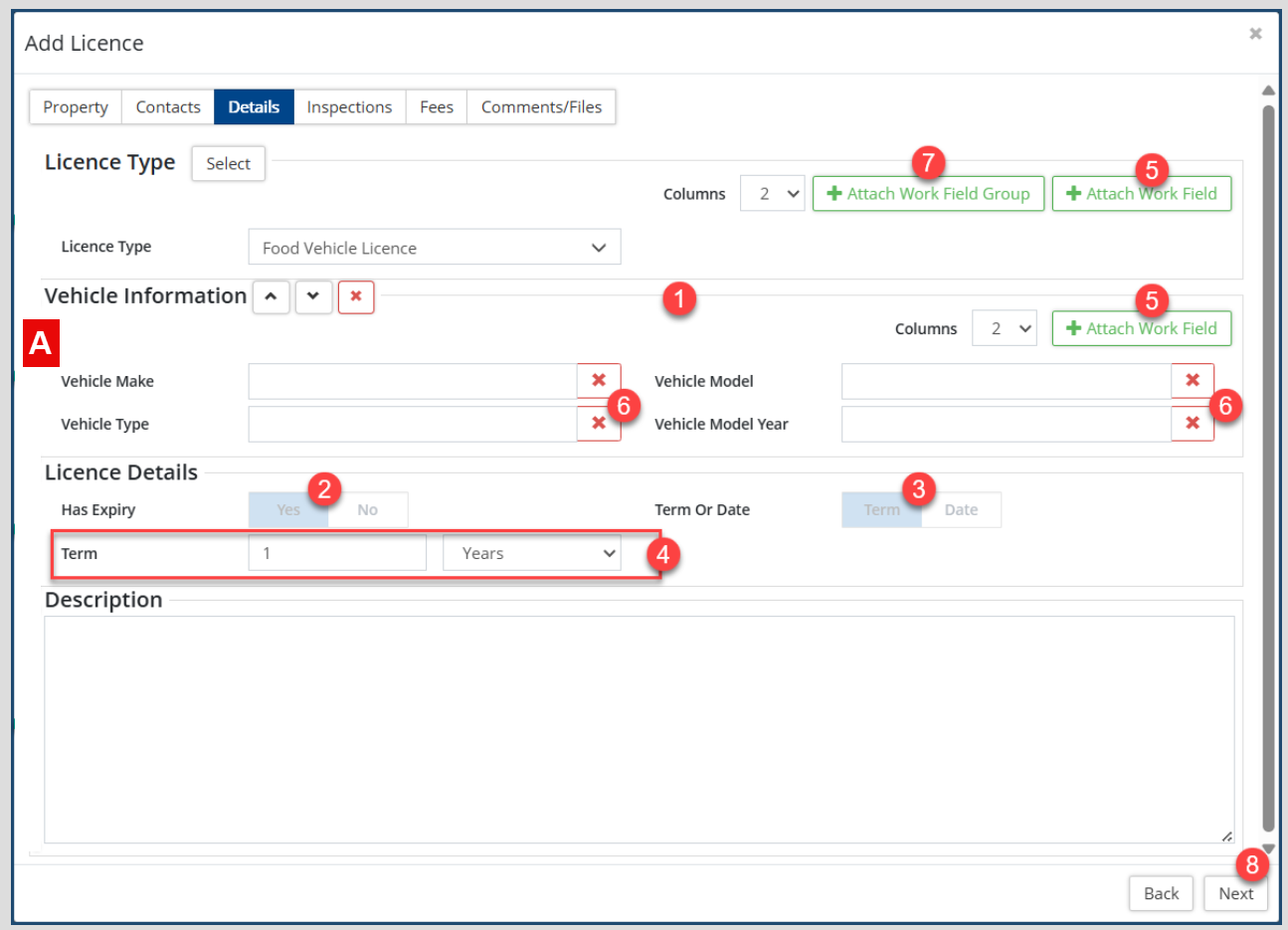Click the Vehicle Make input field
The width and height of the screenshot is (1288, 930).
tap(413, 381)
